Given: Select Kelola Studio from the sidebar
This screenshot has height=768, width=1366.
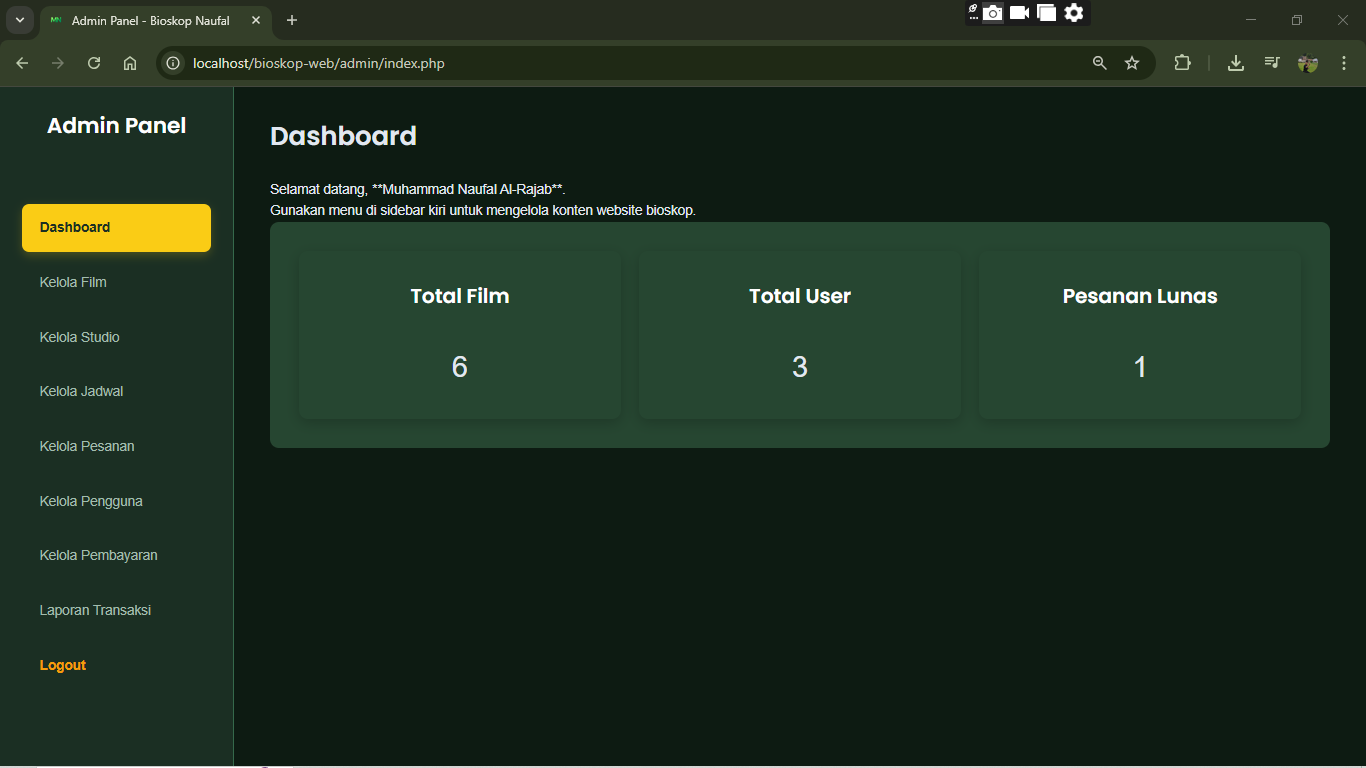Looking at the screenshot, I should tap(80, 337).
